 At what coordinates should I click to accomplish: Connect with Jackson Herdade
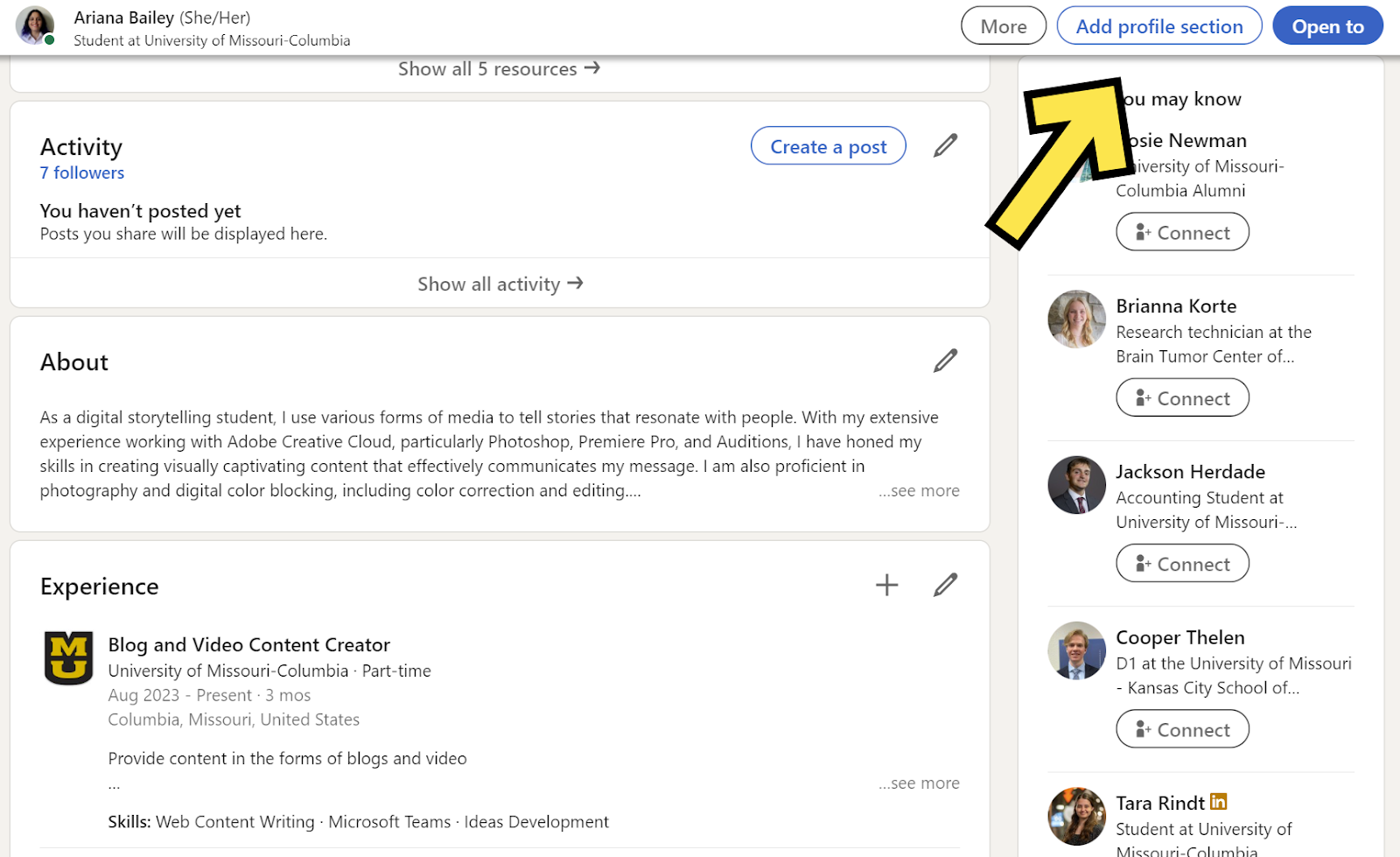click(x=1182, y=564)
